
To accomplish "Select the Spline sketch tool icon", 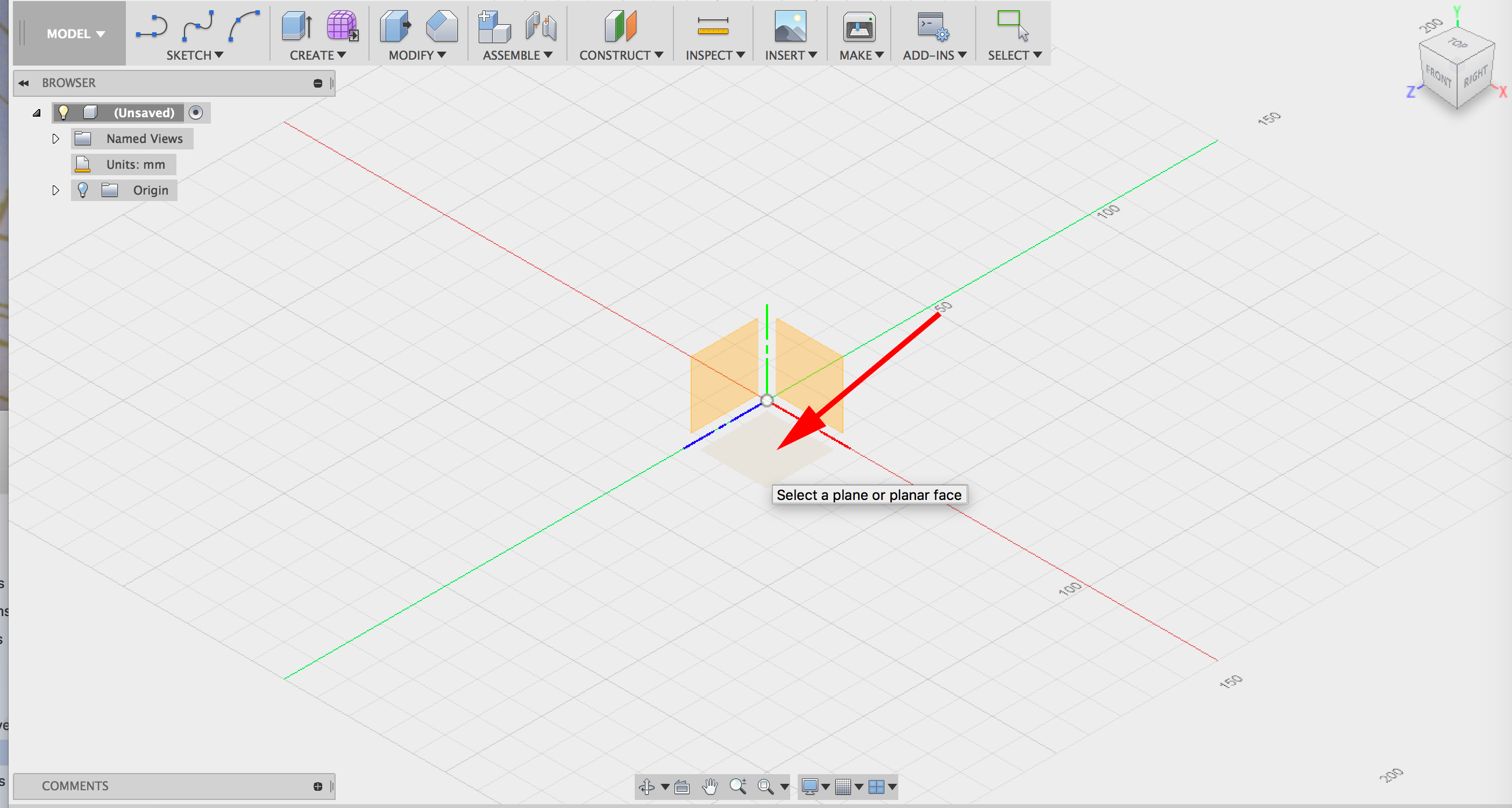I will tap(198, 26).
